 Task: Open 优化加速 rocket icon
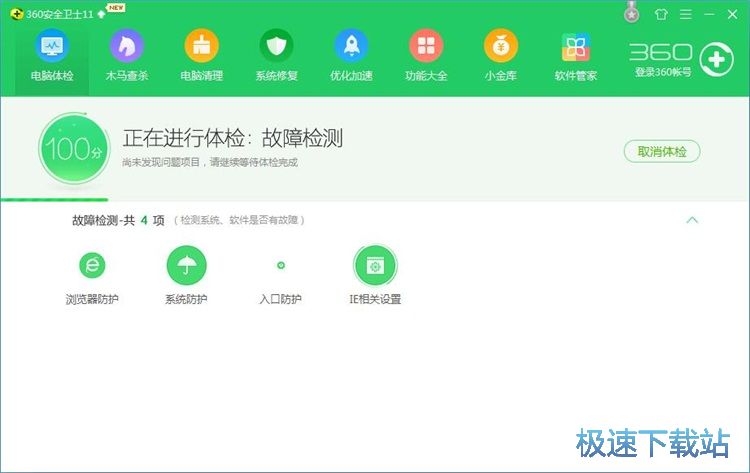[351, 46]
